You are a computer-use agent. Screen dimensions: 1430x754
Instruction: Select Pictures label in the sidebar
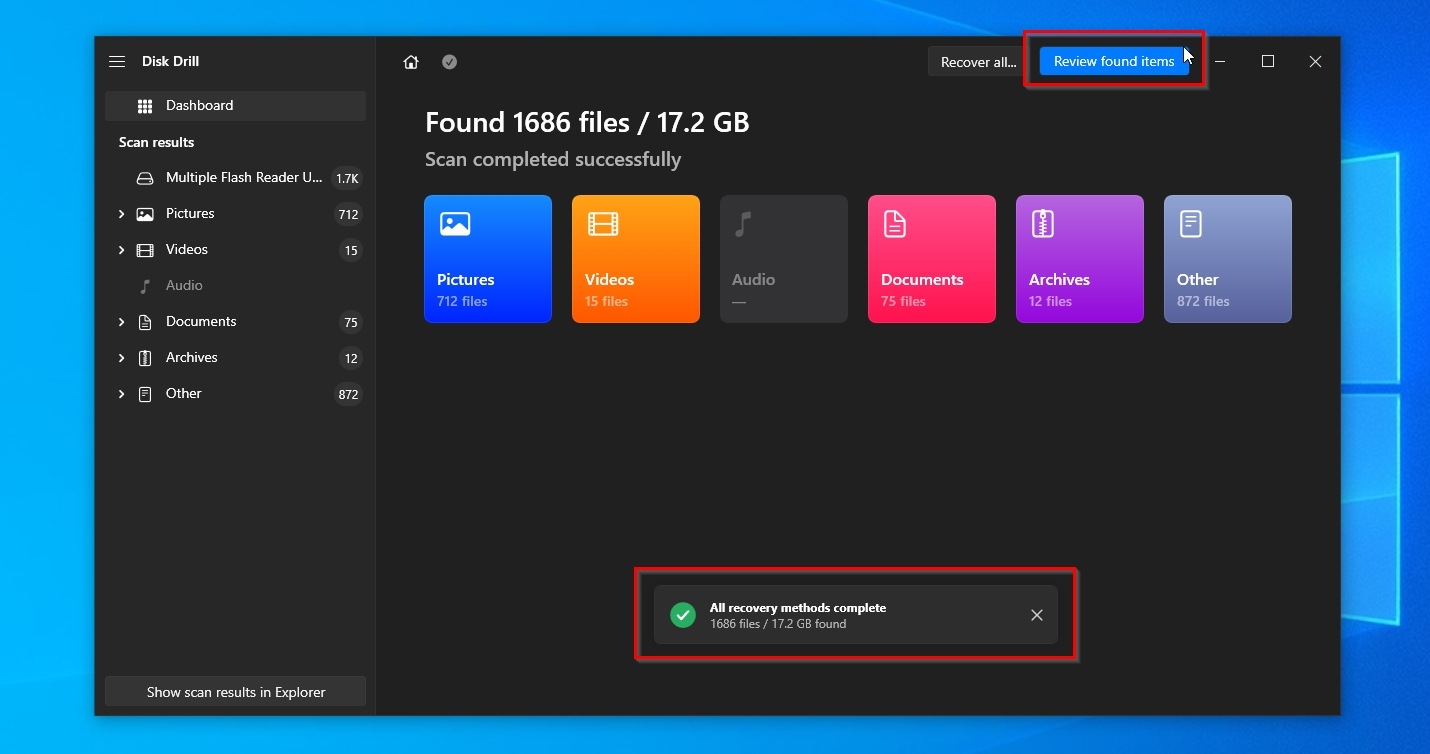pyautogui.click(x=190, y=214)
